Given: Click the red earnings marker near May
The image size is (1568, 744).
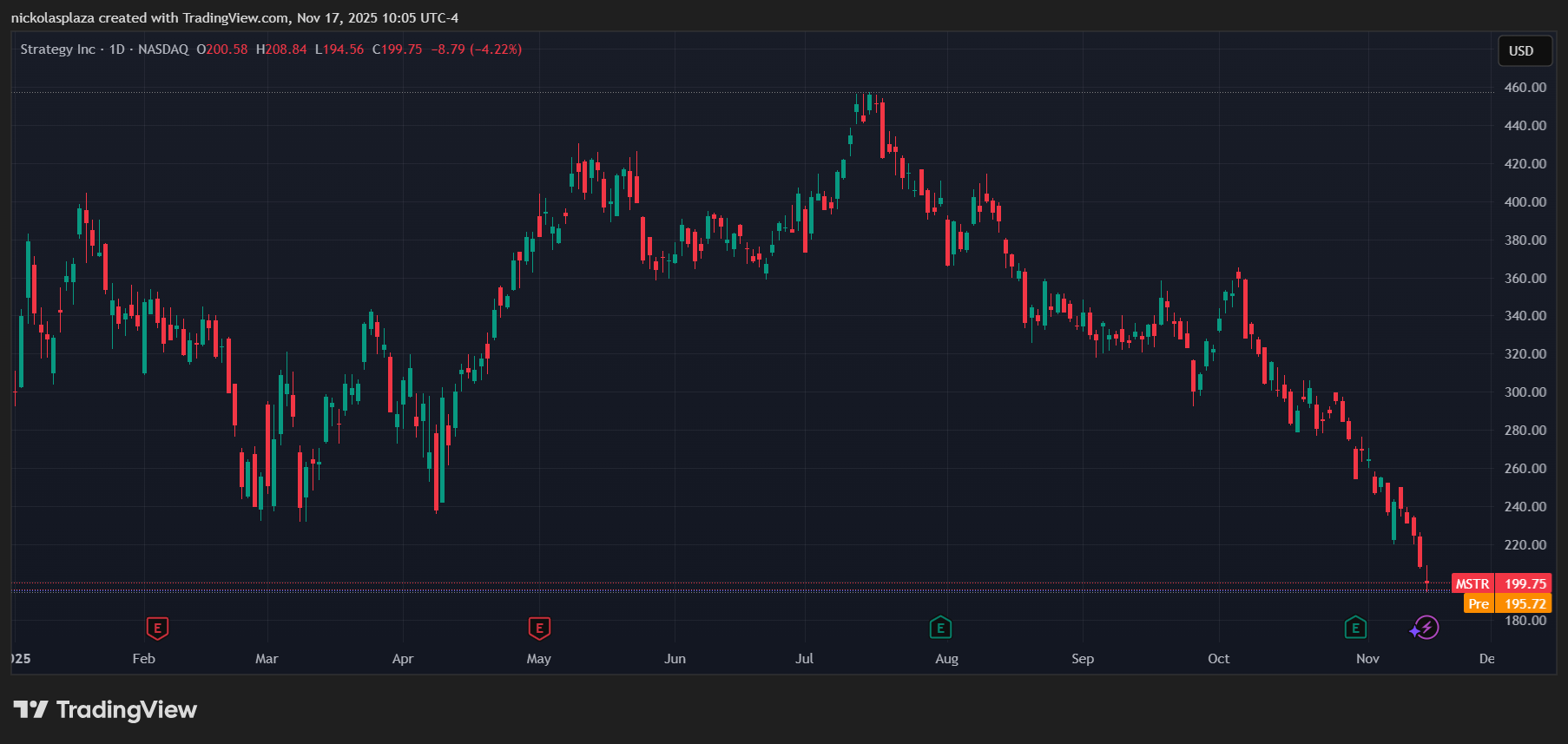Looking at the screenshot, I should click(x=539, y=628).
